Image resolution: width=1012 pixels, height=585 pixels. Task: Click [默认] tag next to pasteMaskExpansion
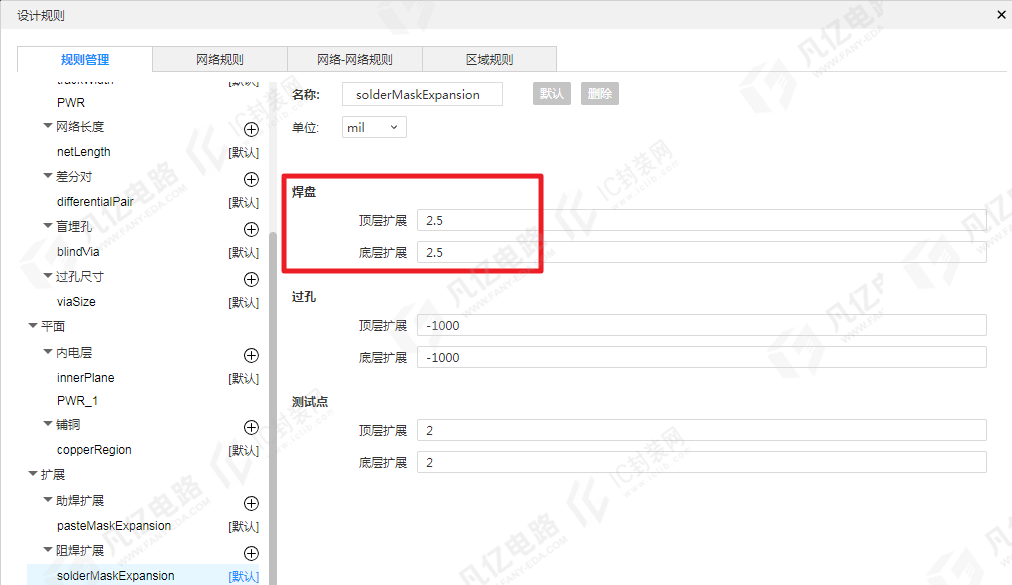click(x=243, y=527)
